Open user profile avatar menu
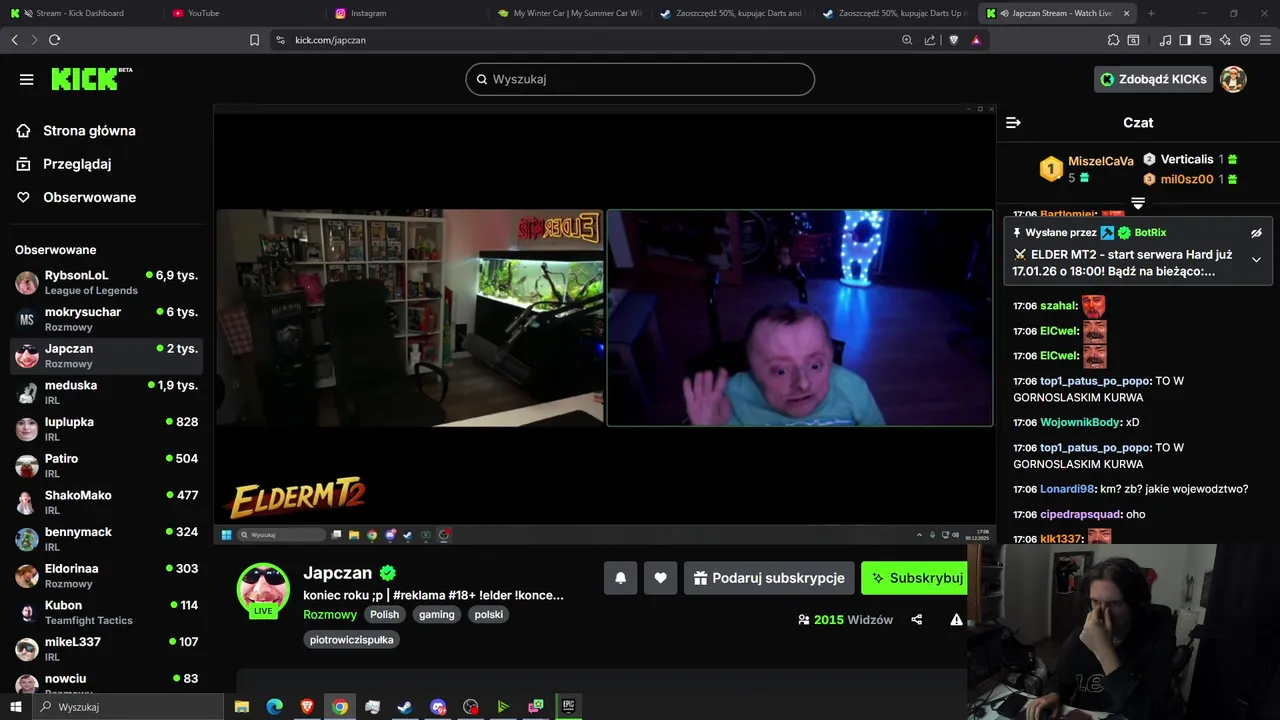Viewport: 1280px width, 720px height. [1233, 79]
